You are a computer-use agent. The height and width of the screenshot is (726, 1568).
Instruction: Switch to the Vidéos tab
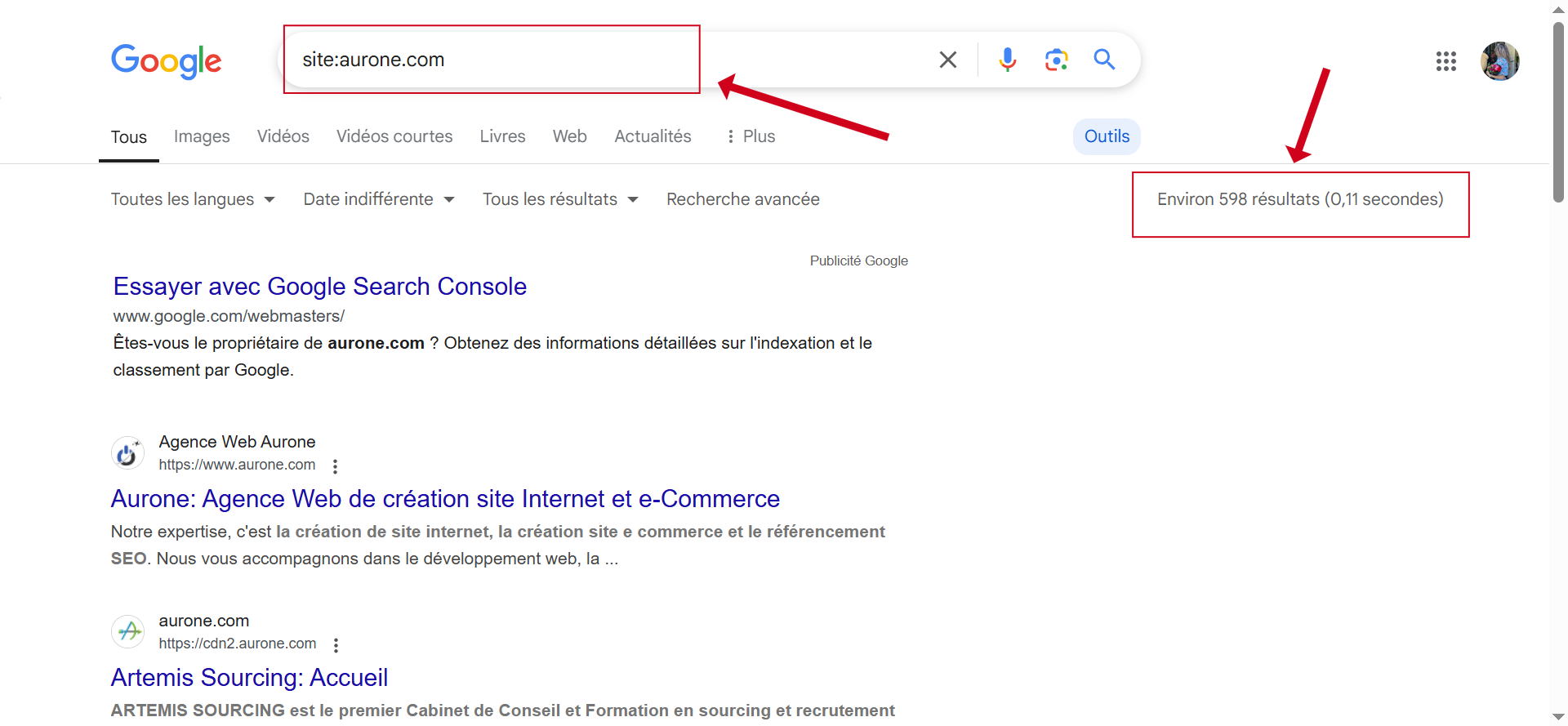pos(283,136)
